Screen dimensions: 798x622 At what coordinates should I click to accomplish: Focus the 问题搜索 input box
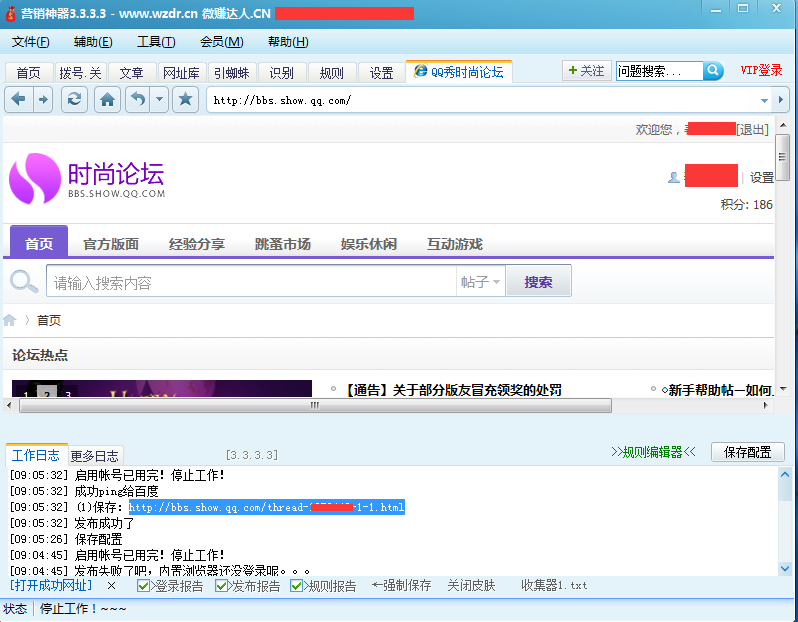(x=660, y=71)
